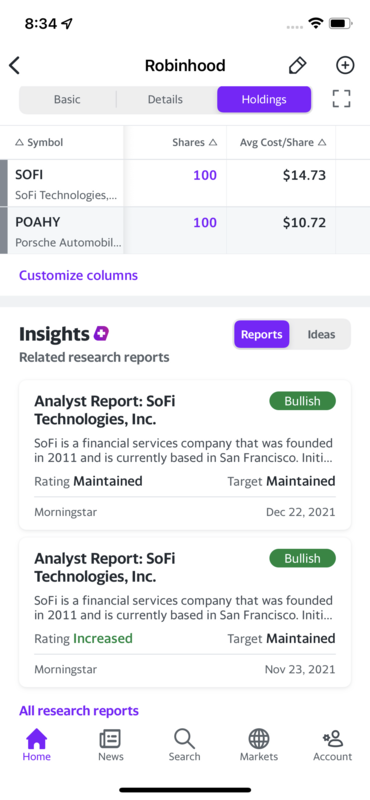Sort by Shares column triangle
Screen dimensions: 370x800
(213, 143)
